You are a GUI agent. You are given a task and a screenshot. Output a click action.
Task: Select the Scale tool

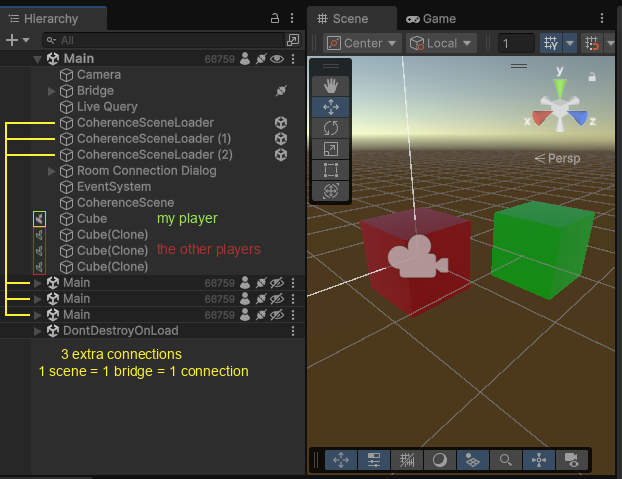coord(331,149)
